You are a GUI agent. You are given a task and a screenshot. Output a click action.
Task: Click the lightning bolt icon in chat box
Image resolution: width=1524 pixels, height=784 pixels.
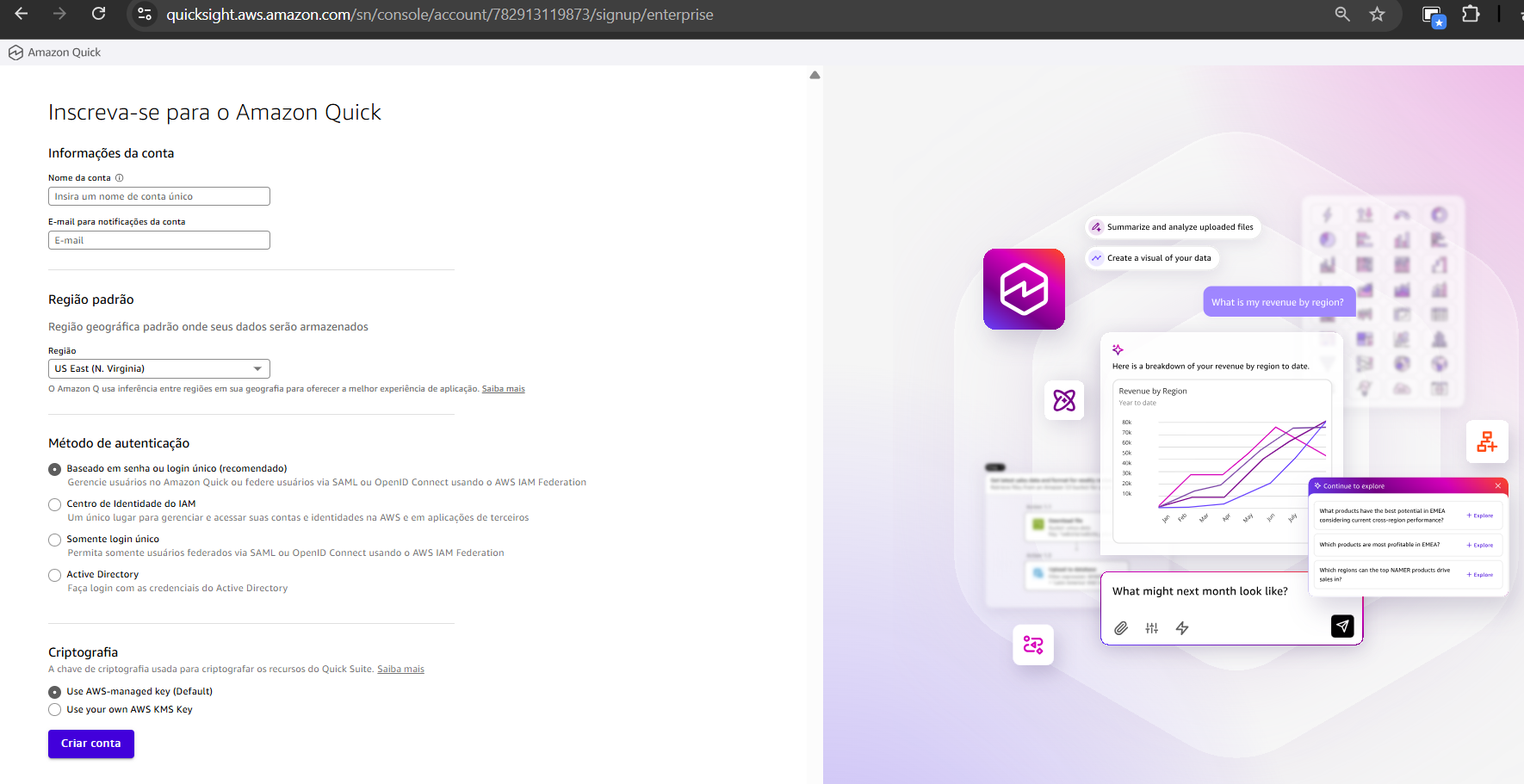coord(1182,628)
